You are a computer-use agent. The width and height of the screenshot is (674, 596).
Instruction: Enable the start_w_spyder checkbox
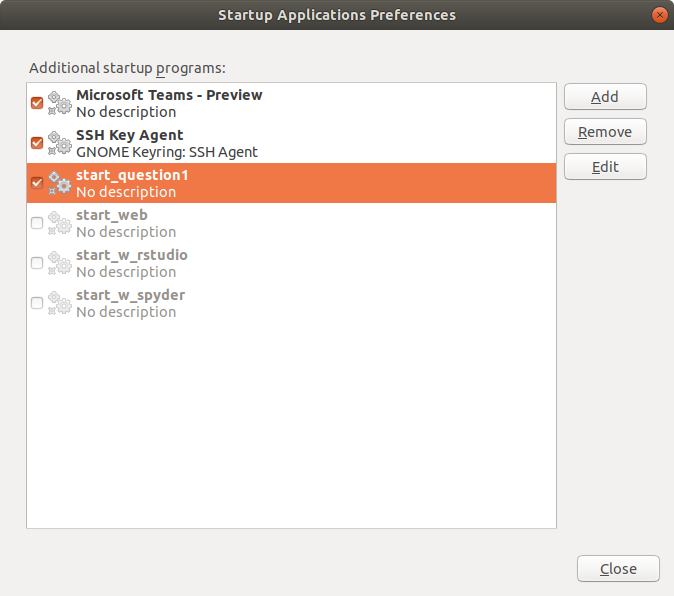click(37, 303)
